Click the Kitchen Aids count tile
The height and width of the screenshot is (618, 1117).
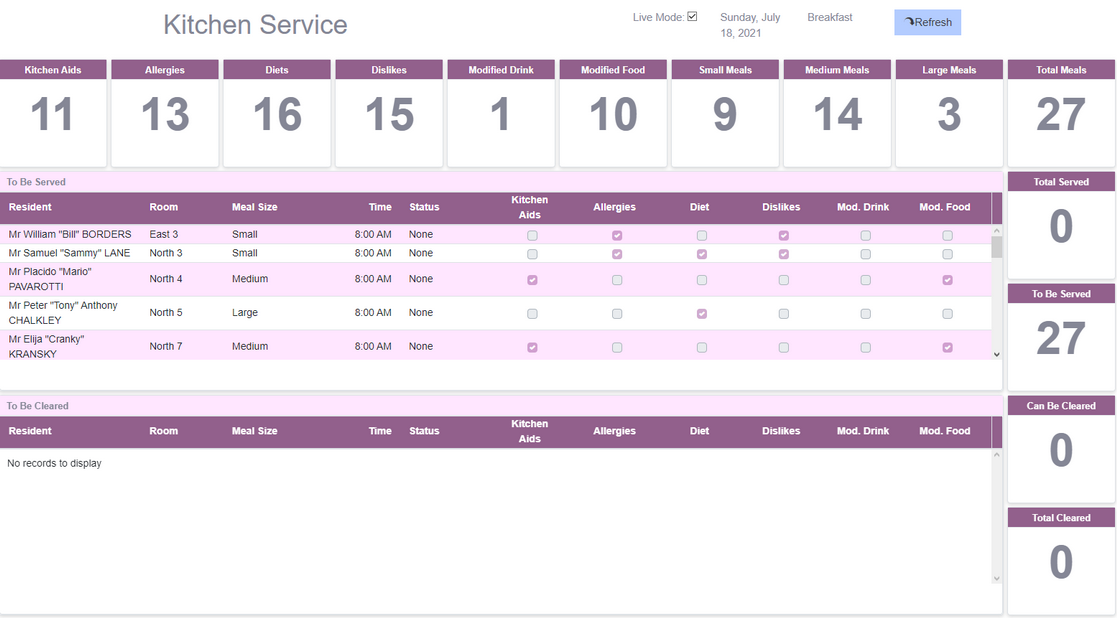coord(53,113)
